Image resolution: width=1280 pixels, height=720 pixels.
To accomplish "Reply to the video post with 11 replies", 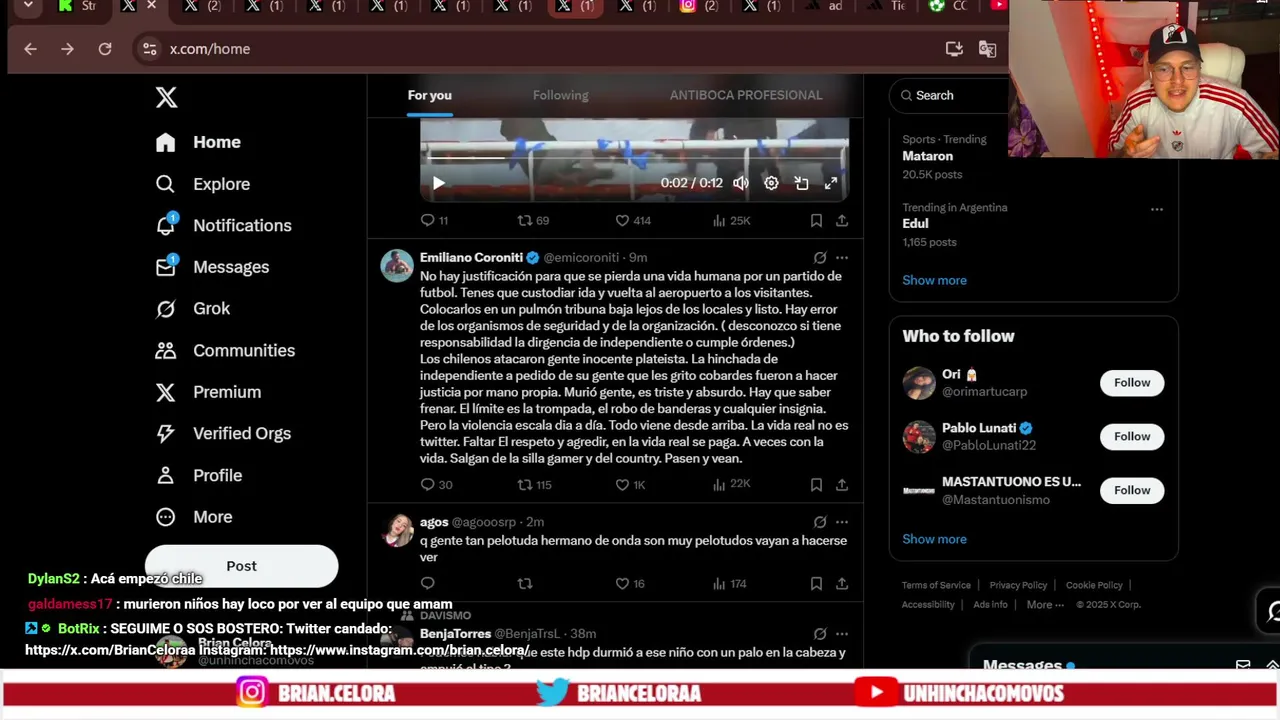I will (434, 220).
